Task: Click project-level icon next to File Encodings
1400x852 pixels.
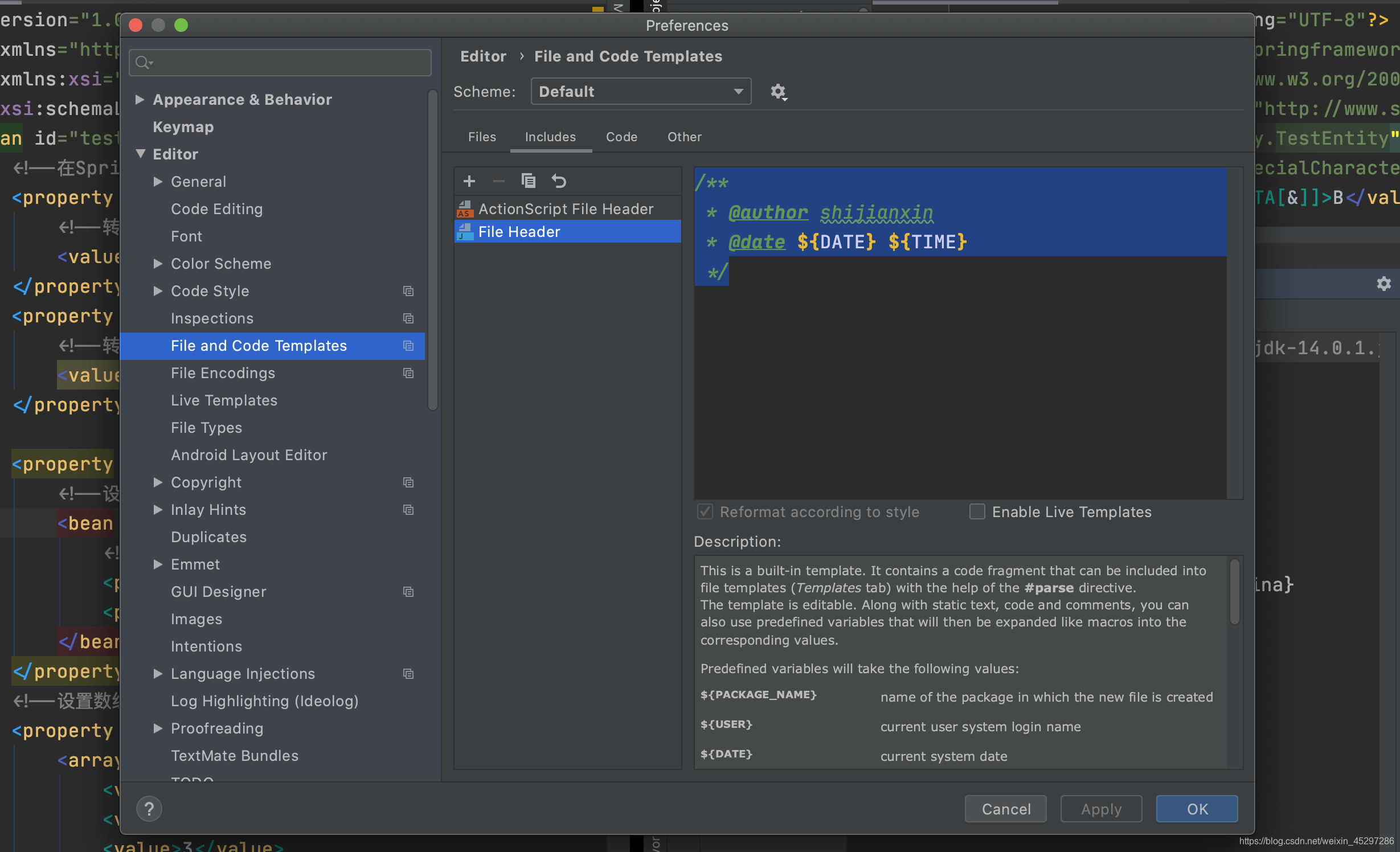Action: pyautogui.click(x=408, y=373)
